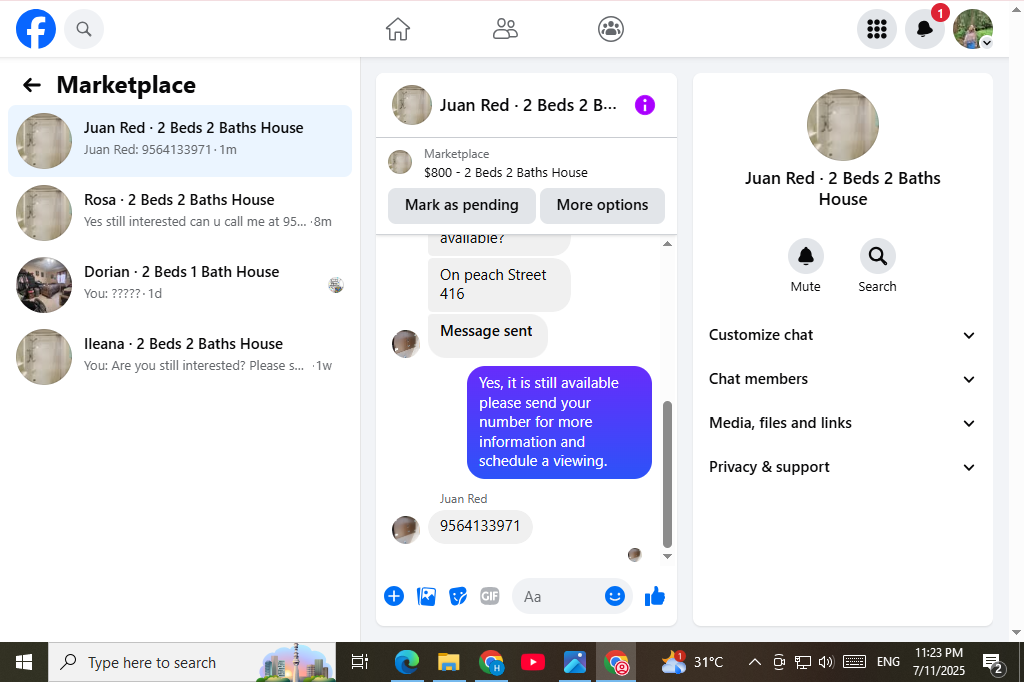Open the clock showing 11:23 PM

pyautogui.click(x=939, y=662)
